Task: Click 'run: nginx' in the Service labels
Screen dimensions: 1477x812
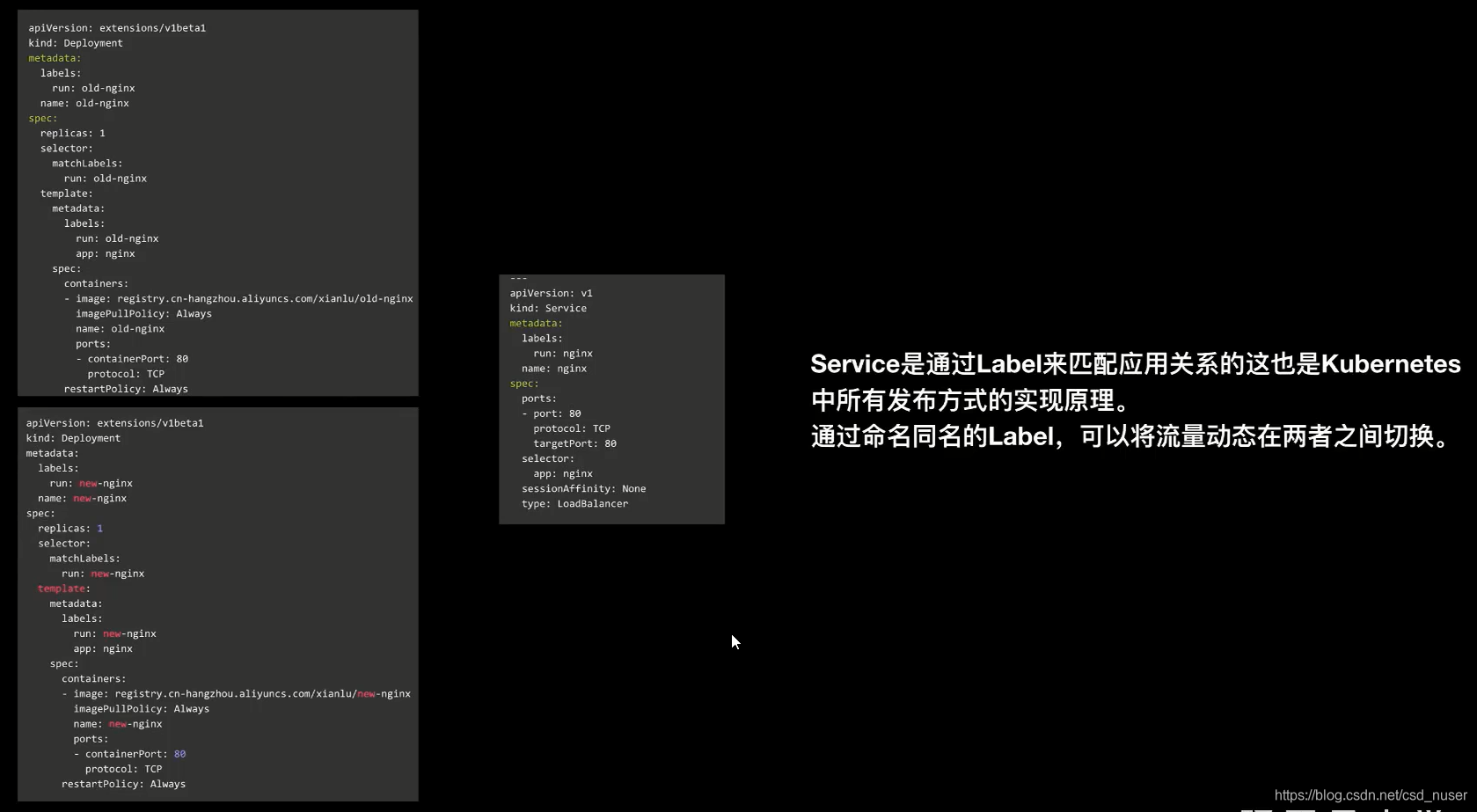Action: coord(563,353)
